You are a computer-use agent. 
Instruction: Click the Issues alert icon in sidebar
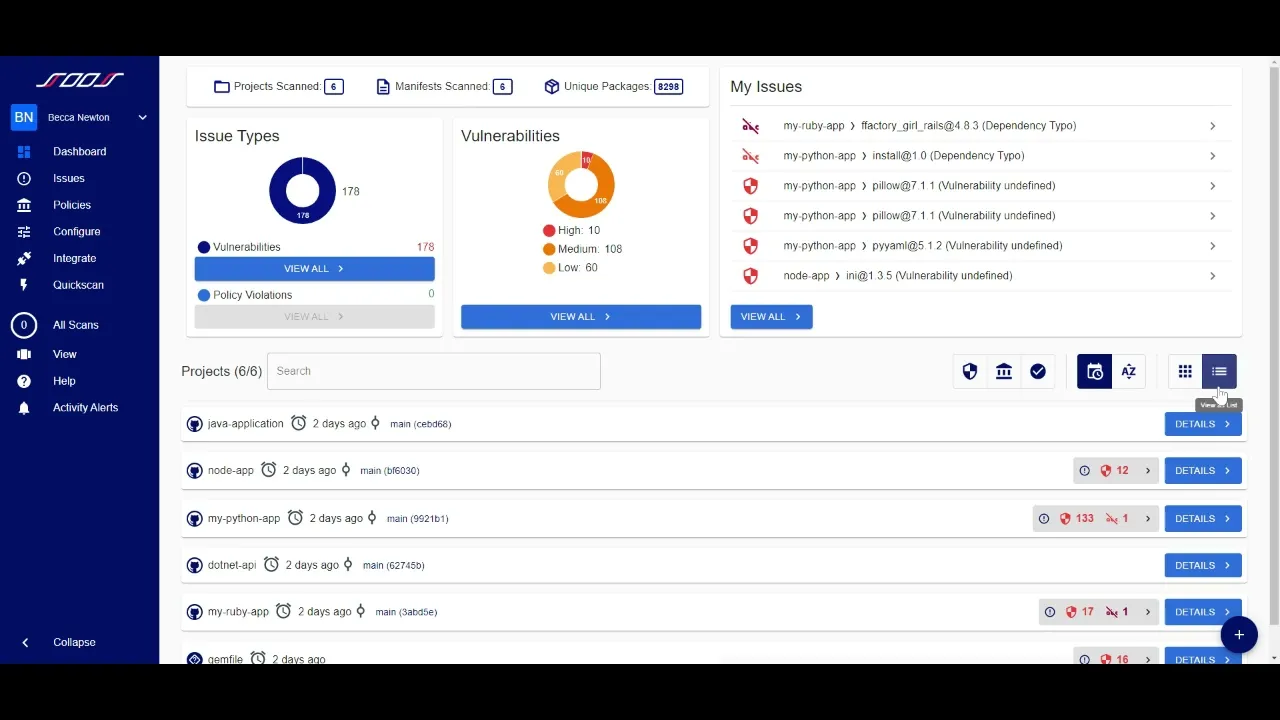[24, 178]
